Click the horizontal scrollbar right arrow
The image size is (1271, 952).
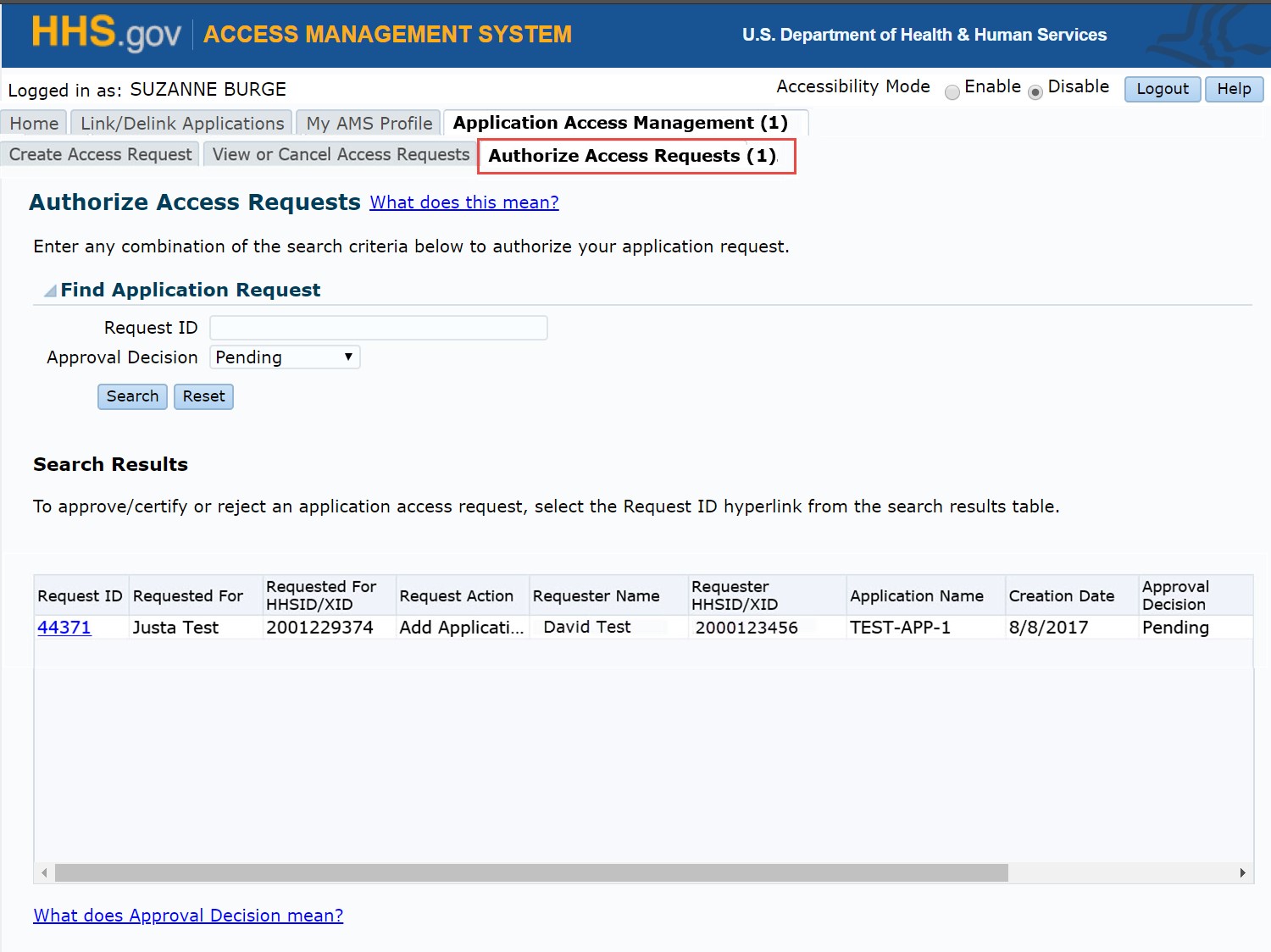[x=1242, y=873]
